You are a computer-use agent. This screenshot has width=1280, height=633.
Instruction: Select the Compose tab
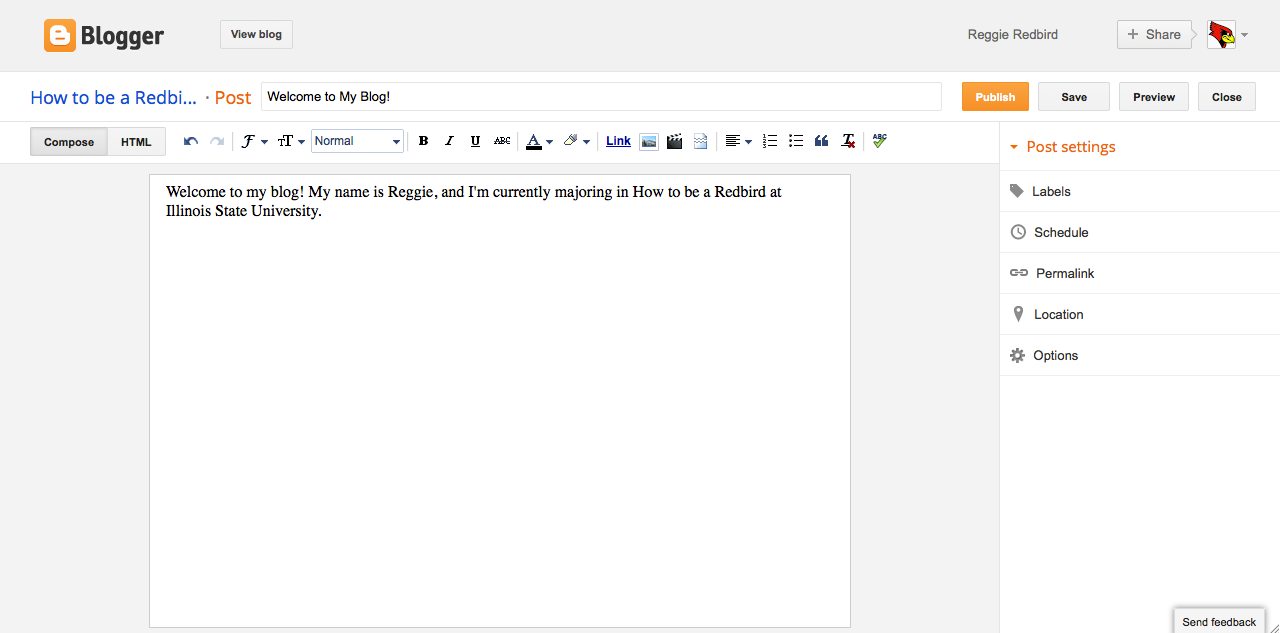pos(68,141)
